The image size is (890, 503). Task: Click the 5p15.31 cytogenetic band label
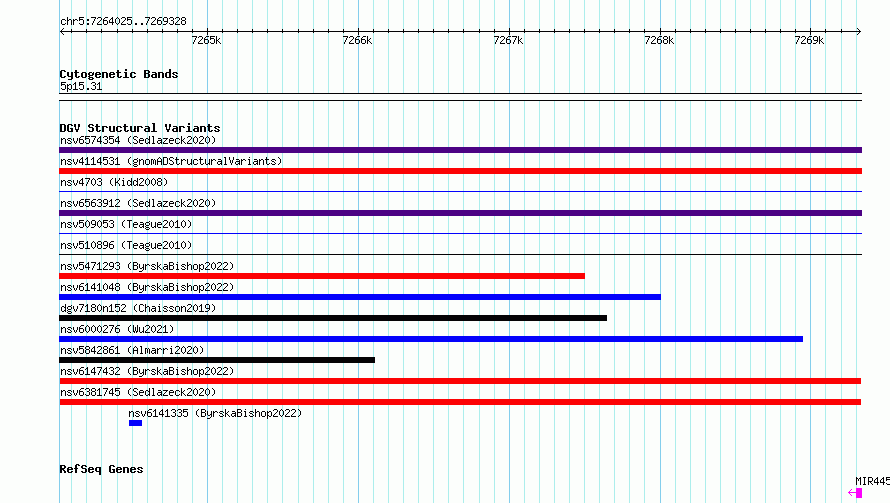[81, 86]
